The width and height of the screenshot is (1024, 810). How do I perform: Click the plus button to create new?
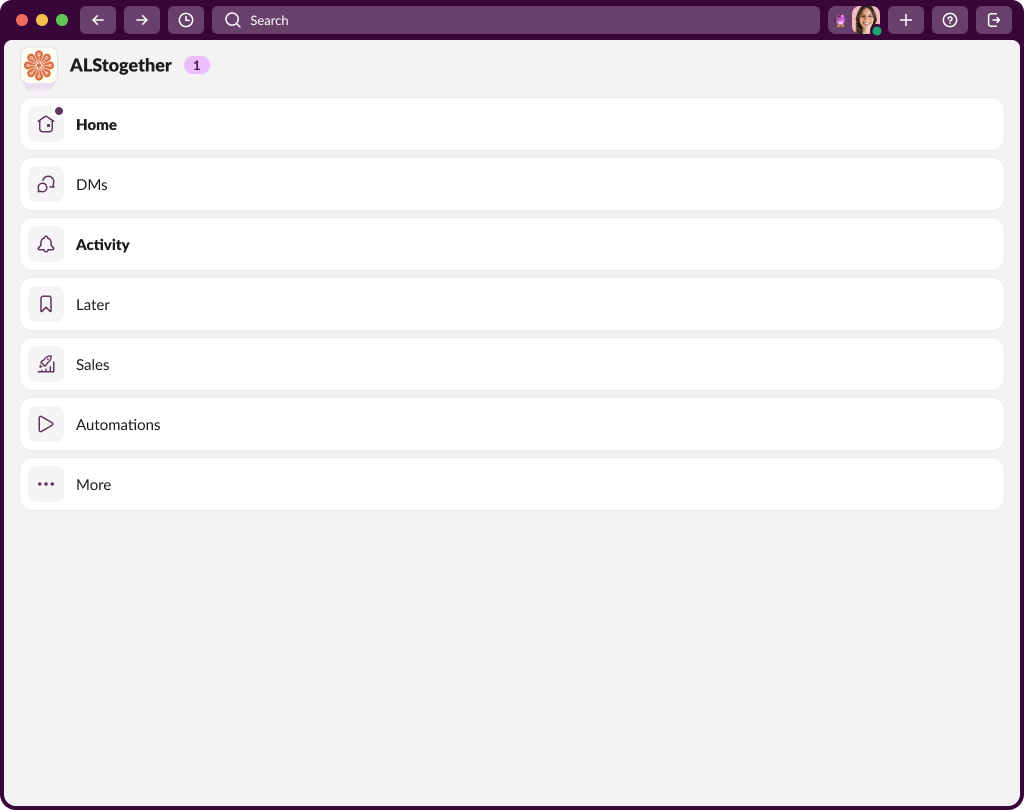click(906, 20)
